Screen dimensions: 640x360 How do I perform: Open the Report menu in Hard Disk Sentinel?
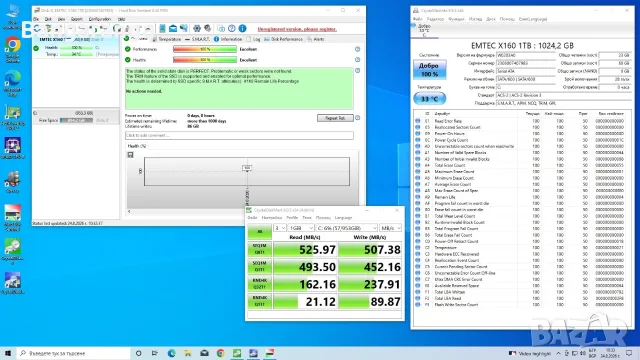tap(77, 19)
